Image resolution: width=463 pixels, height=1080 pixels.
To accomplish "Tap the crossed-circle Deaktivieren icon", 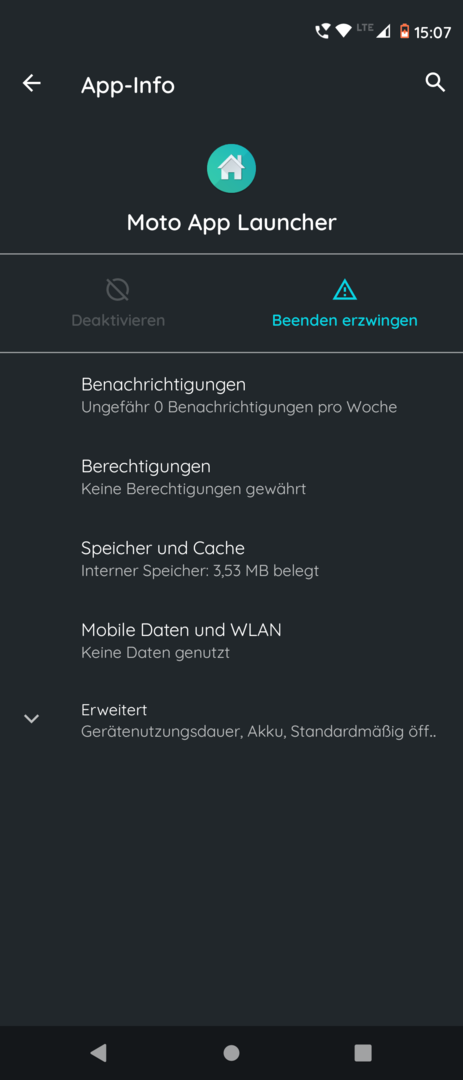I will pyautogui.click(x=118, y=289).
